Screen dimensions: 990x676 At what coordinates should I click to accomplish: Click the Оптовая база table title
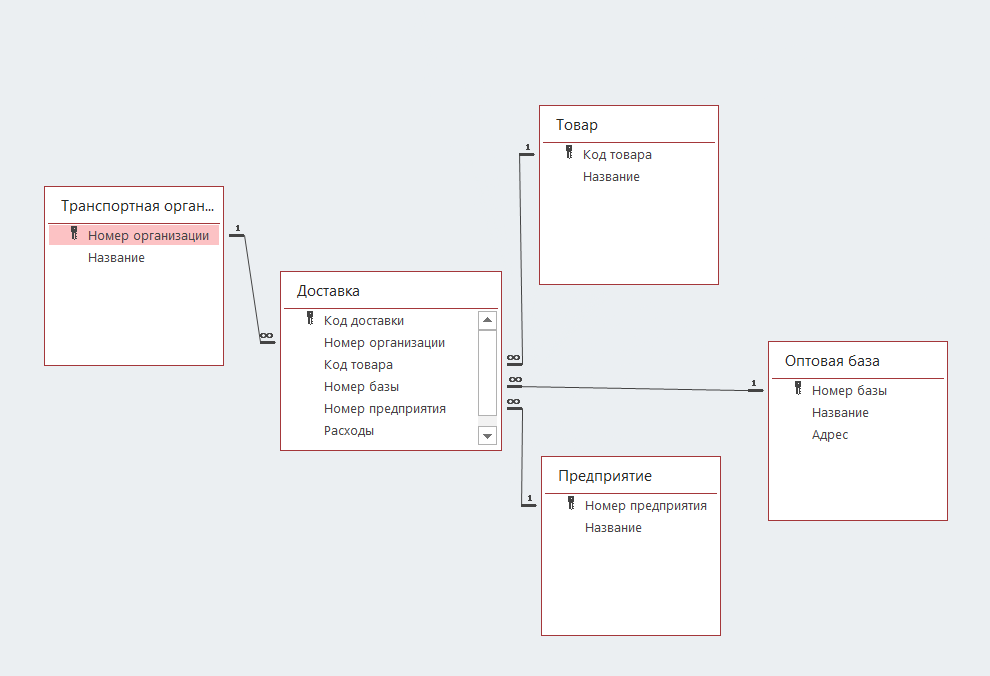point(832,361)
